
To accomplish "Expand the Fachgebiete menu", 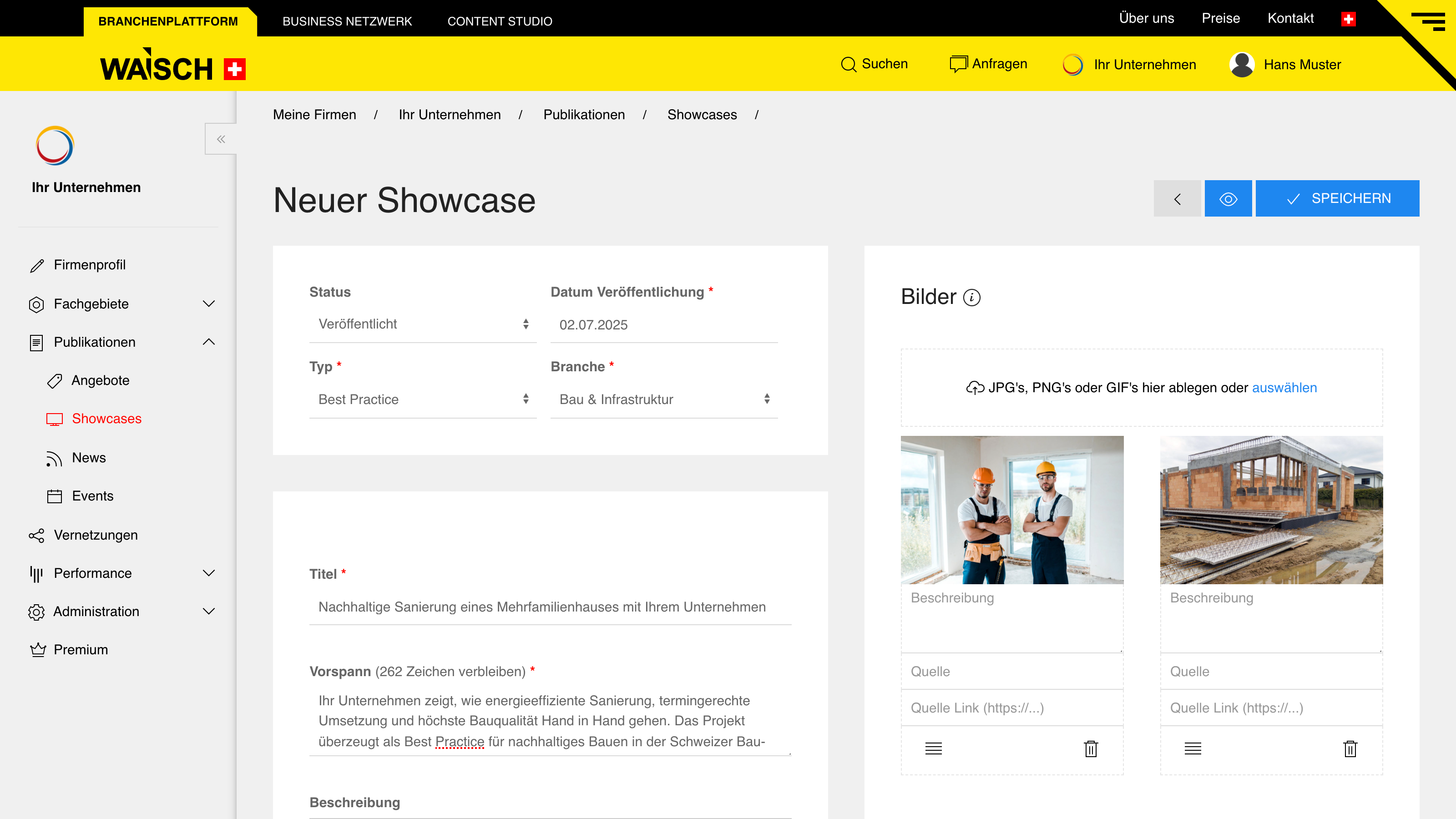I will (x=208, y=304).
